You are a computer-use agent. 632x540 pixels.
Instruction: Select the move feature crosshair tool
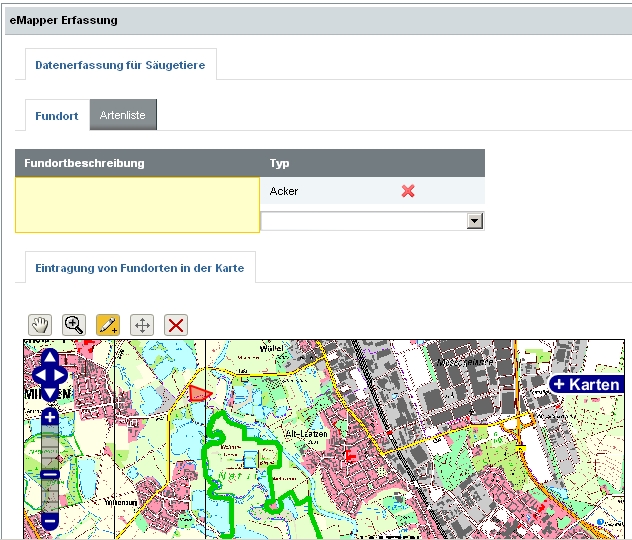click(142, 324)
